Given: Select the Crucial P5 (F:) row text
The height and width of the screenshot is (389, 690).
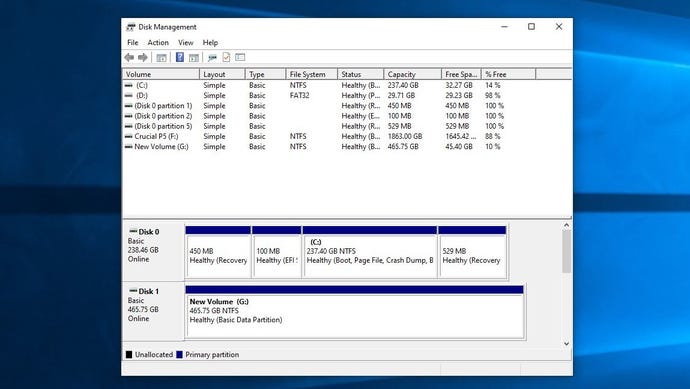Looking at the screenshot, I should (156, 136).
